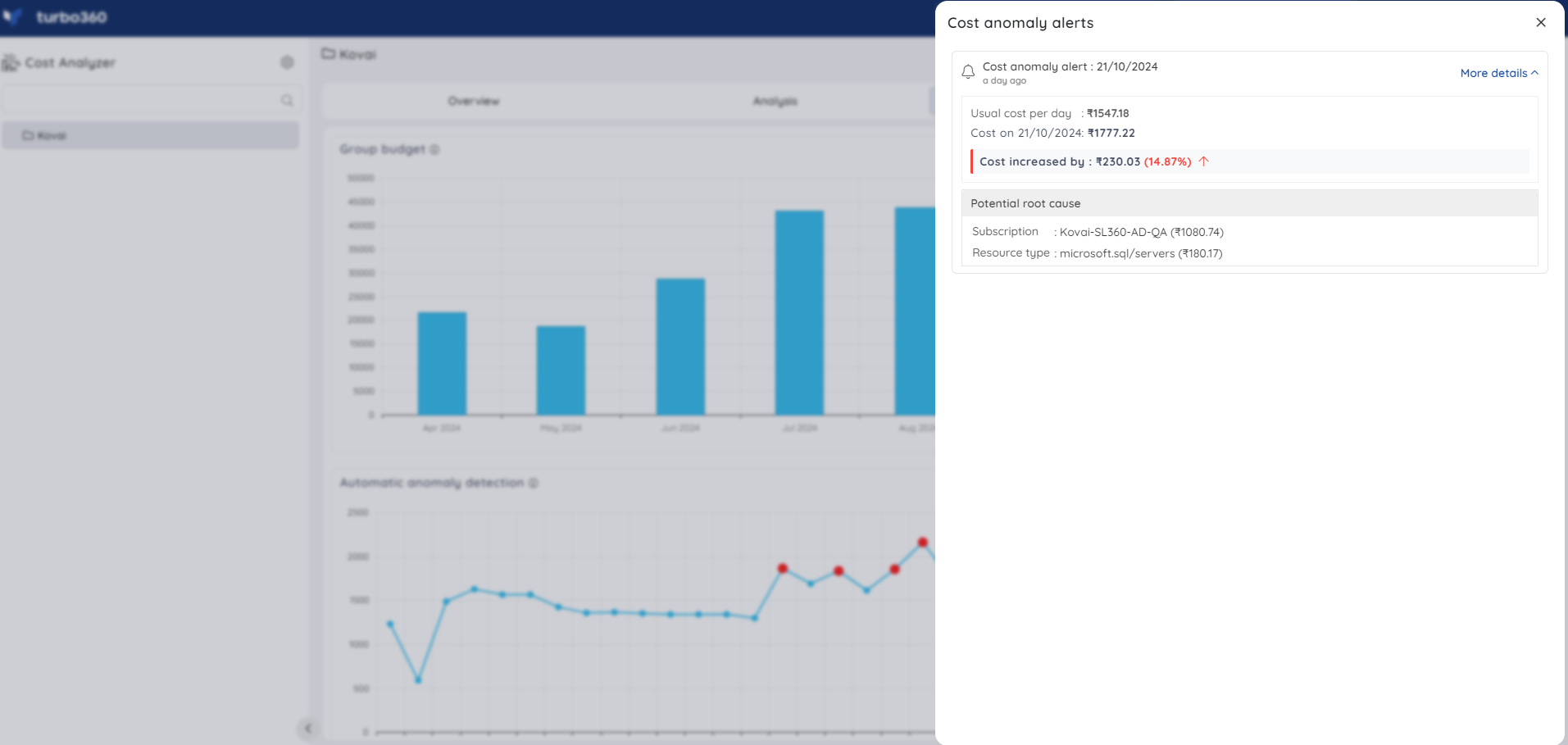Click the alert bell icon
Viewport: 1568px width, 745px height.
pyautogui.click(x=968, y=72)
